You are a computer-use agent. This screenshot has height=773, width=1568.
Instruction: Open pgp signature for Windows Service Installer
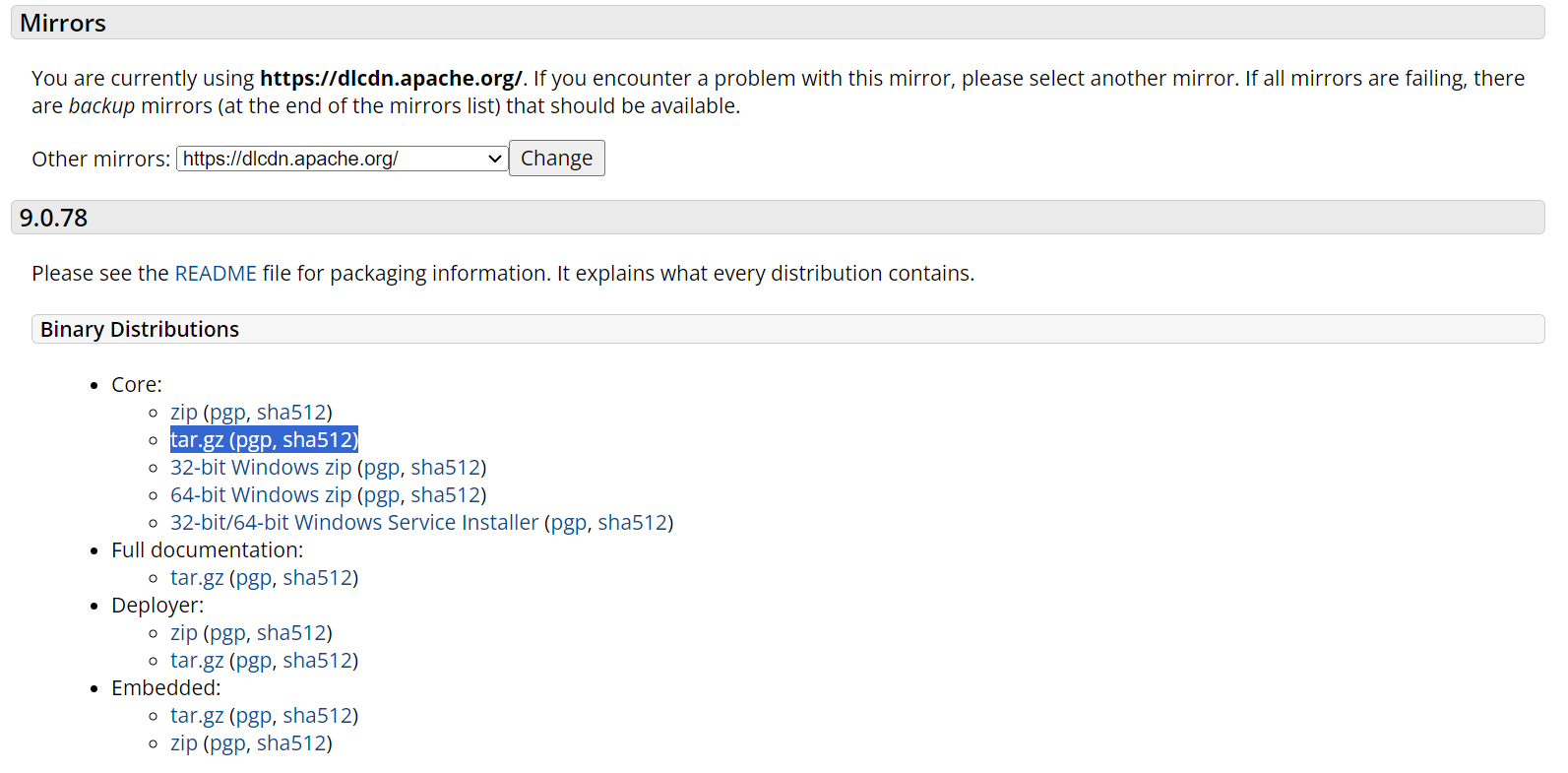point(569,523)
